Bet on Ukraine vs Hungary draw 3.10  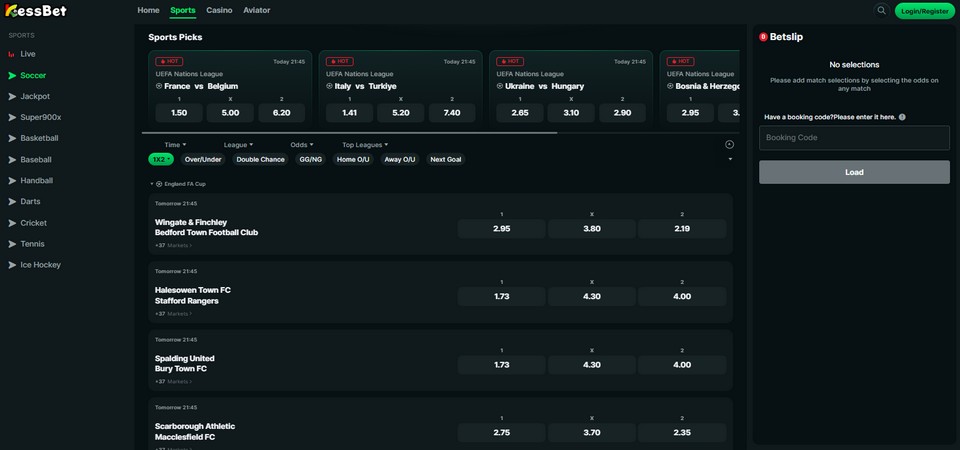pyautogui.click(x=571, y=113)
